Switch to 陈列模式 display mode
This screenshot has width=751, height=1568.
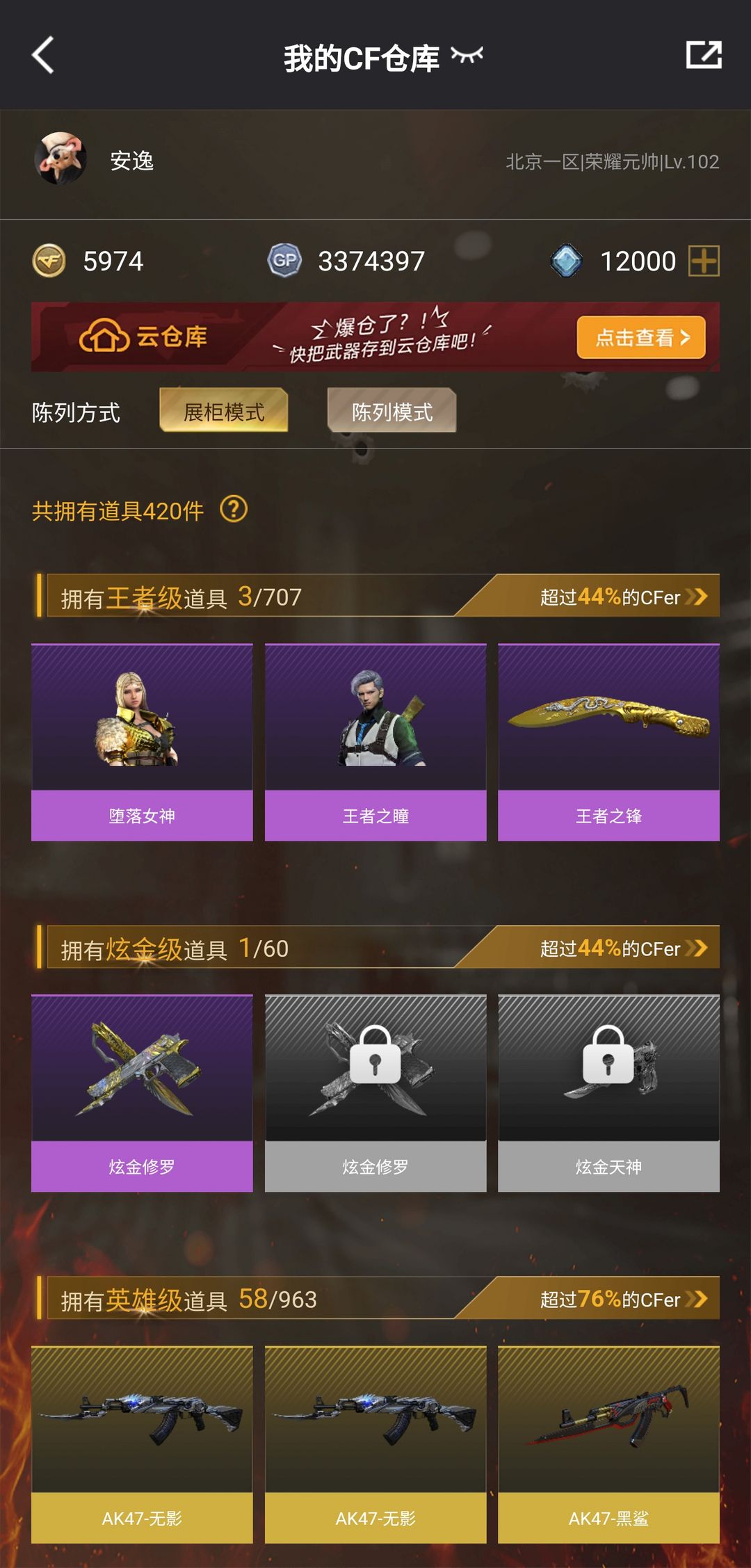pos(392,410)
